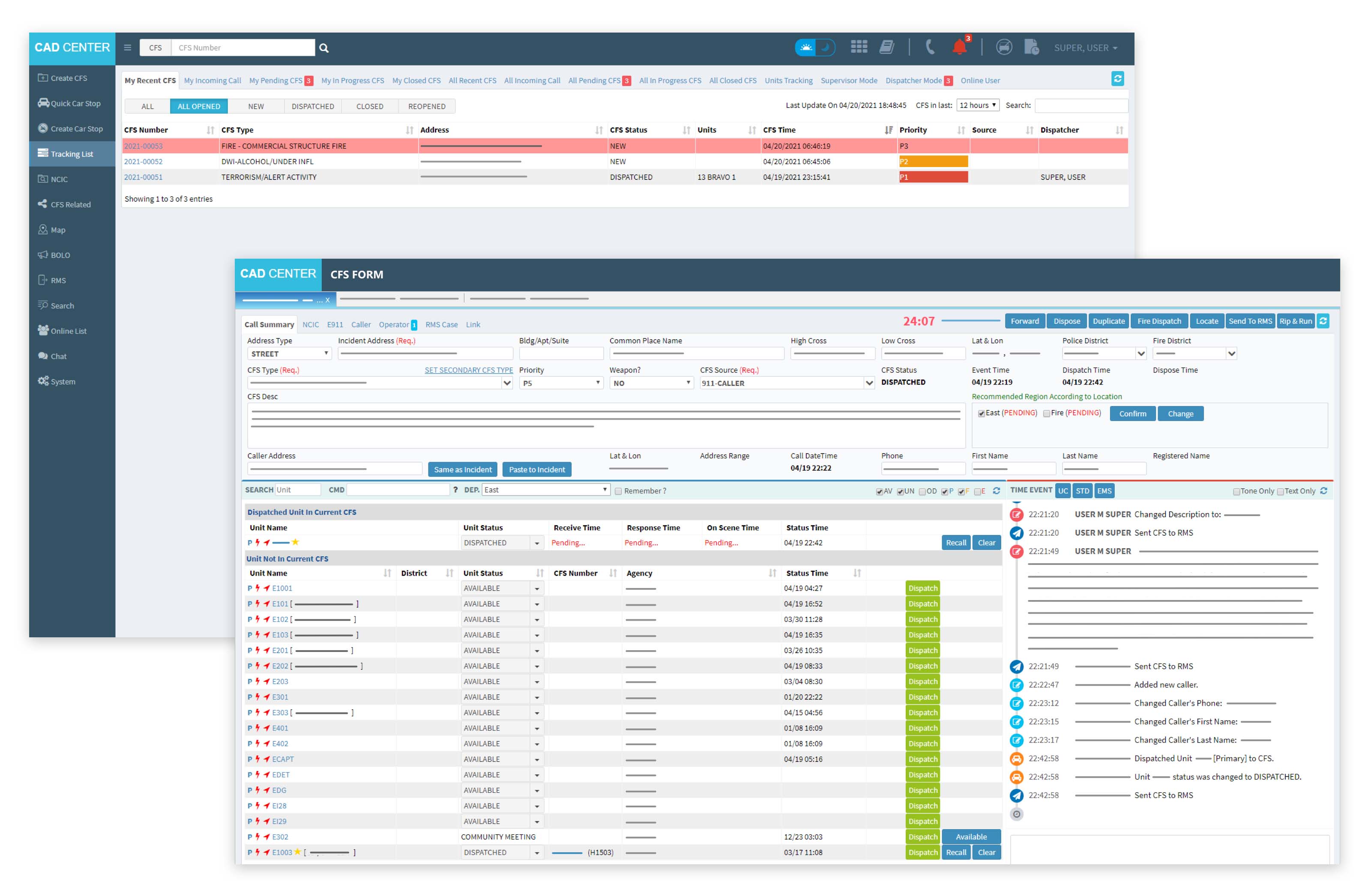This screenshot has height=896, width=1371.
Task: Open the CFS Source 911-CALLER dropdown
Action: tap(787, 383)
